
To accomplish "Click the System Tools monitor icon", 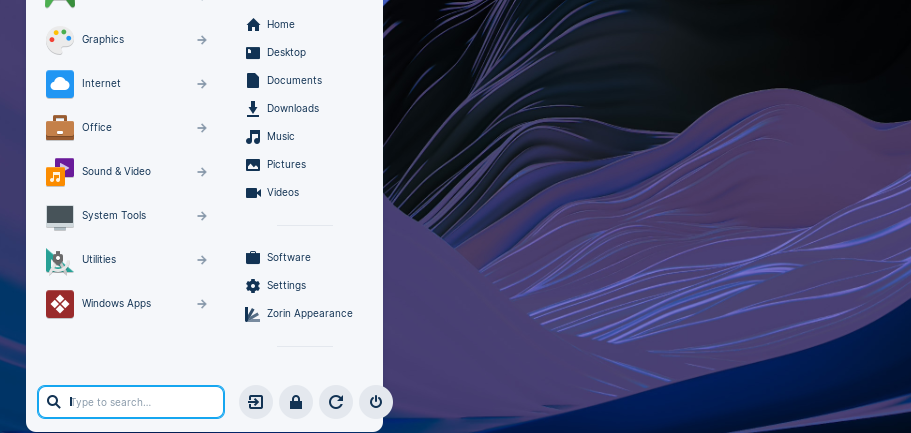I will (60, 216).
